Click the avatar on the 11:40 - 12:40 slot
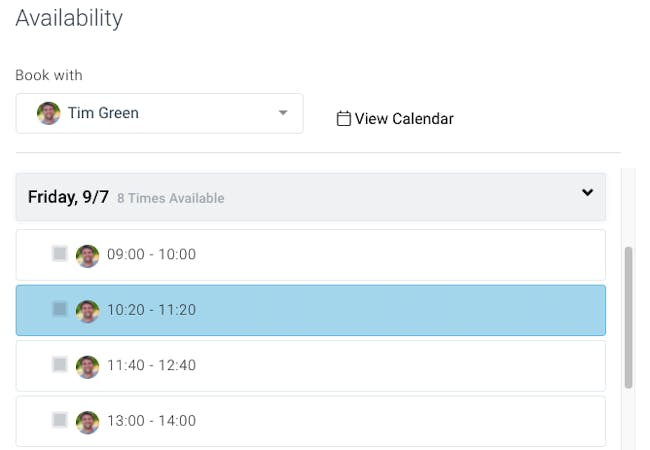This screenshot has width=650, height=450. pos(88,366)
